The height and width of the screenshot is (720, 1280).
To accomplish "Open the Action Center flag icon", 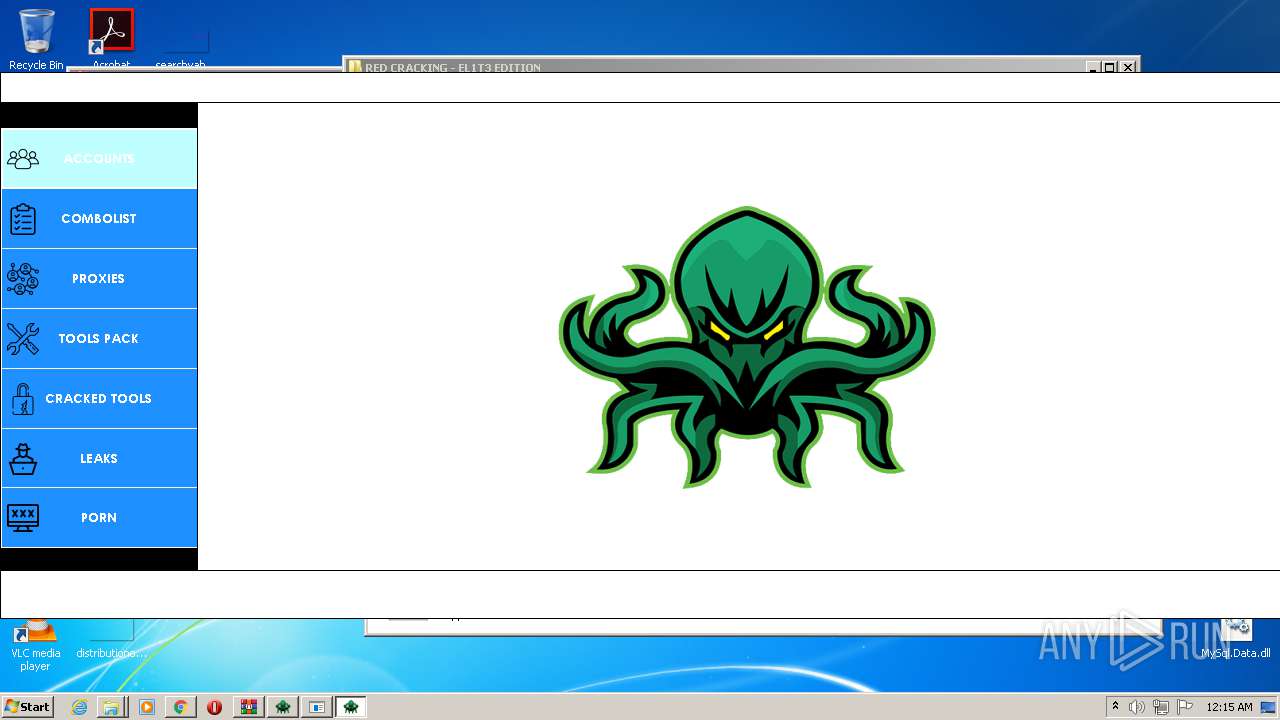I will (x=1185, y=707).
